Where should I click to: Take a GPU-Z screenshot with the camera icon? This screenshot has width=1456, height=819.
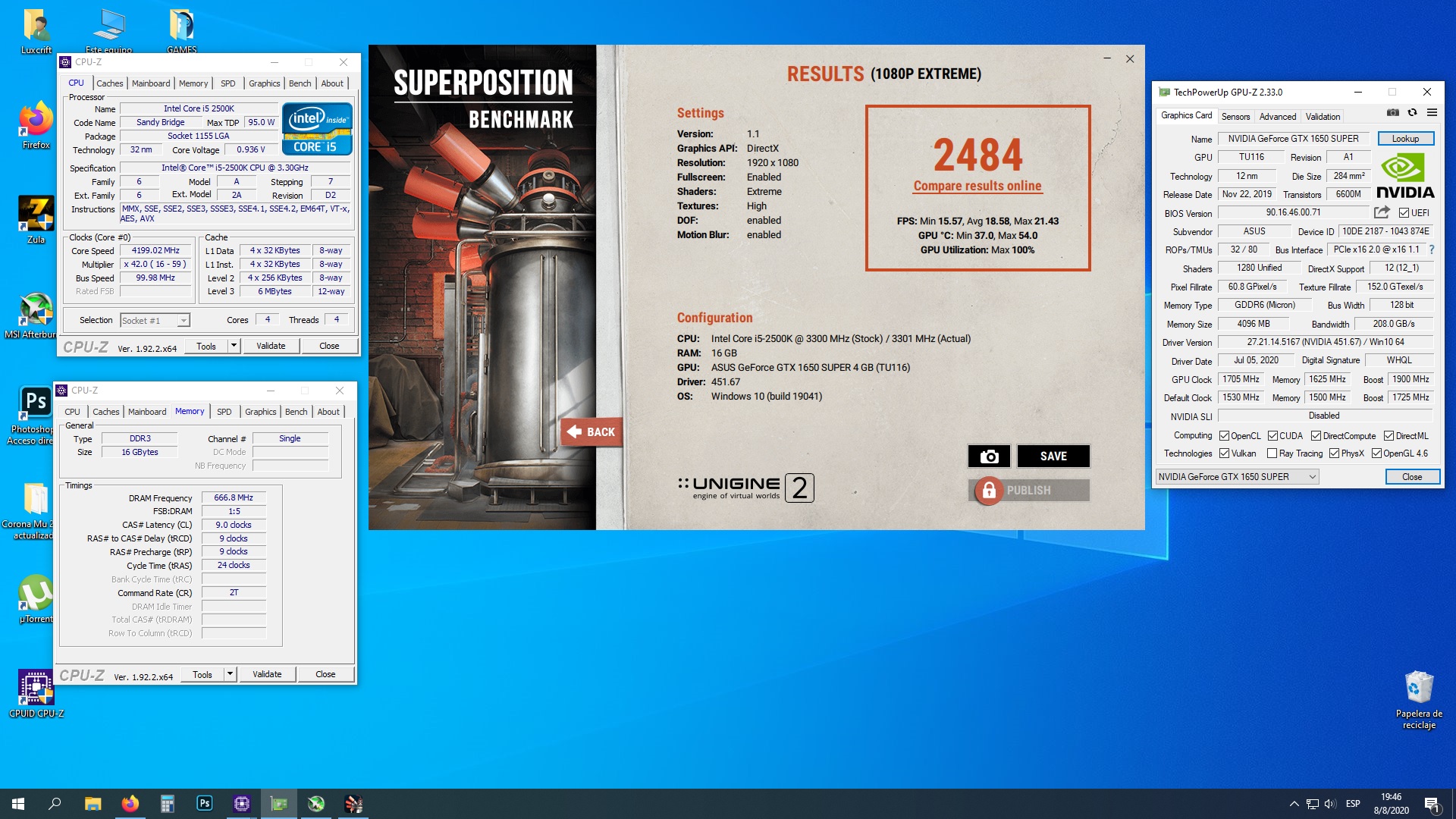(x=1392, y=112)
